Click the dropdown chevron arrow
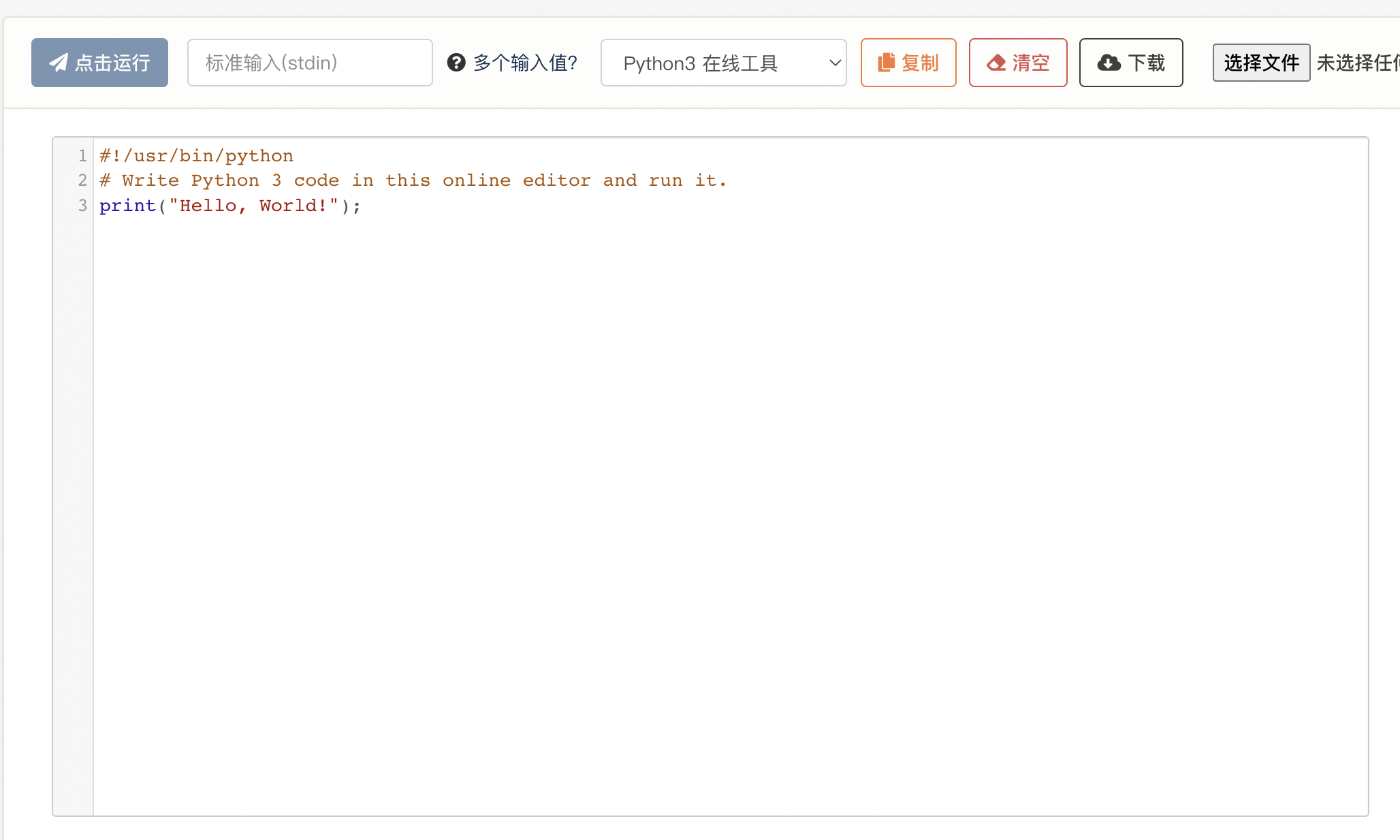 [x=835, y=63]
